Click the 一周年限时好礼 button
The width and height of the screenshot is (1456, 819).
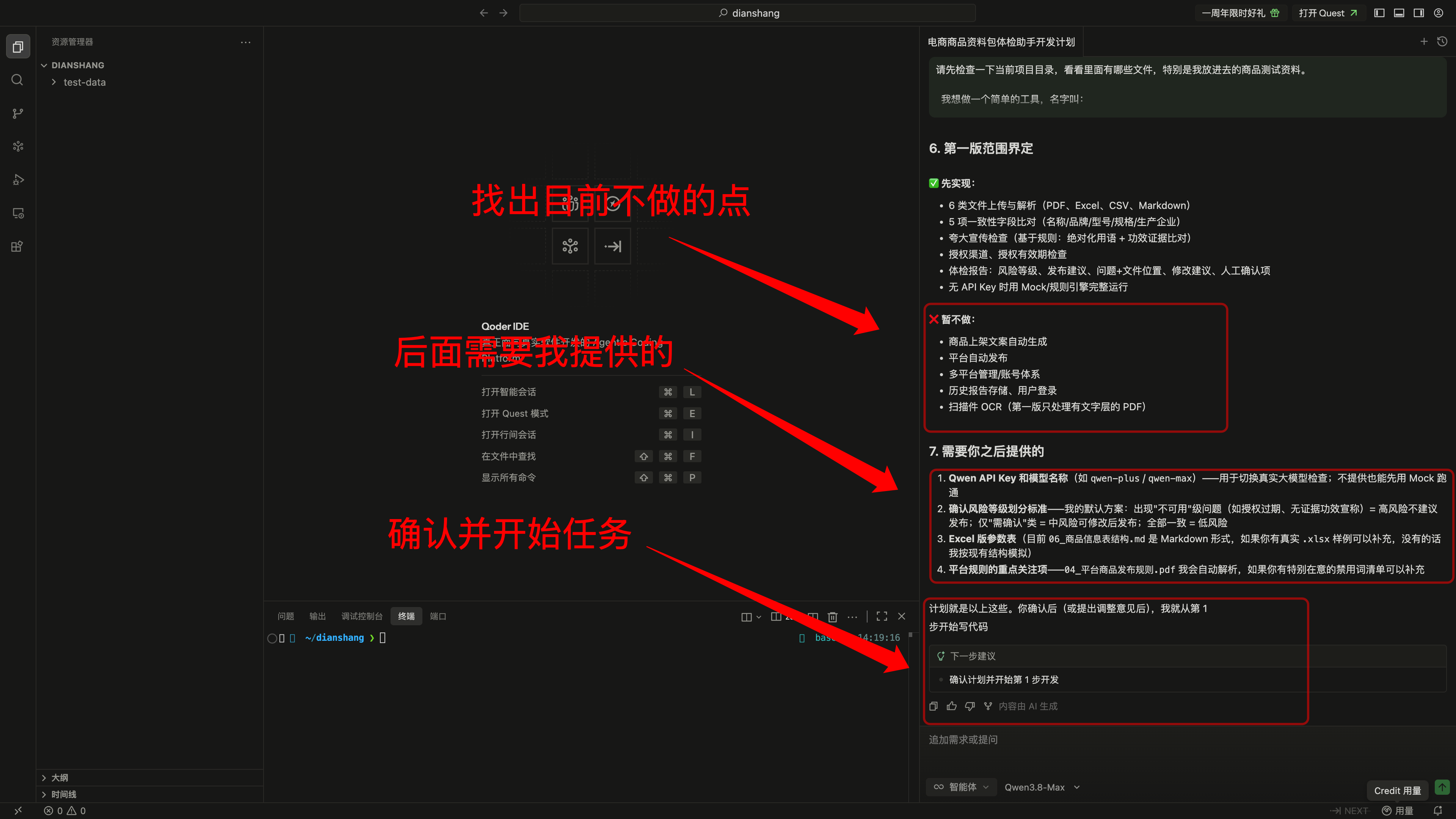[1240, 13]
